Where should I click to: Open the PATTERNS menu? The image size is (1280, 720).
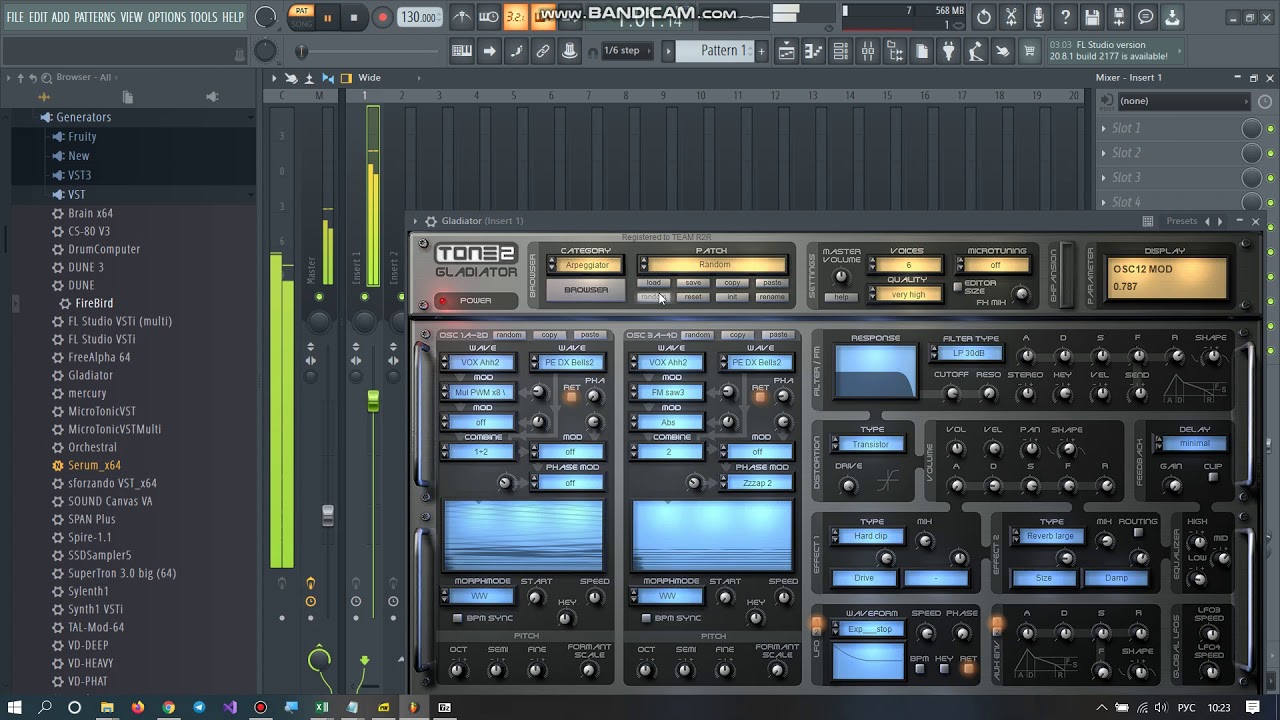point(95,17)
